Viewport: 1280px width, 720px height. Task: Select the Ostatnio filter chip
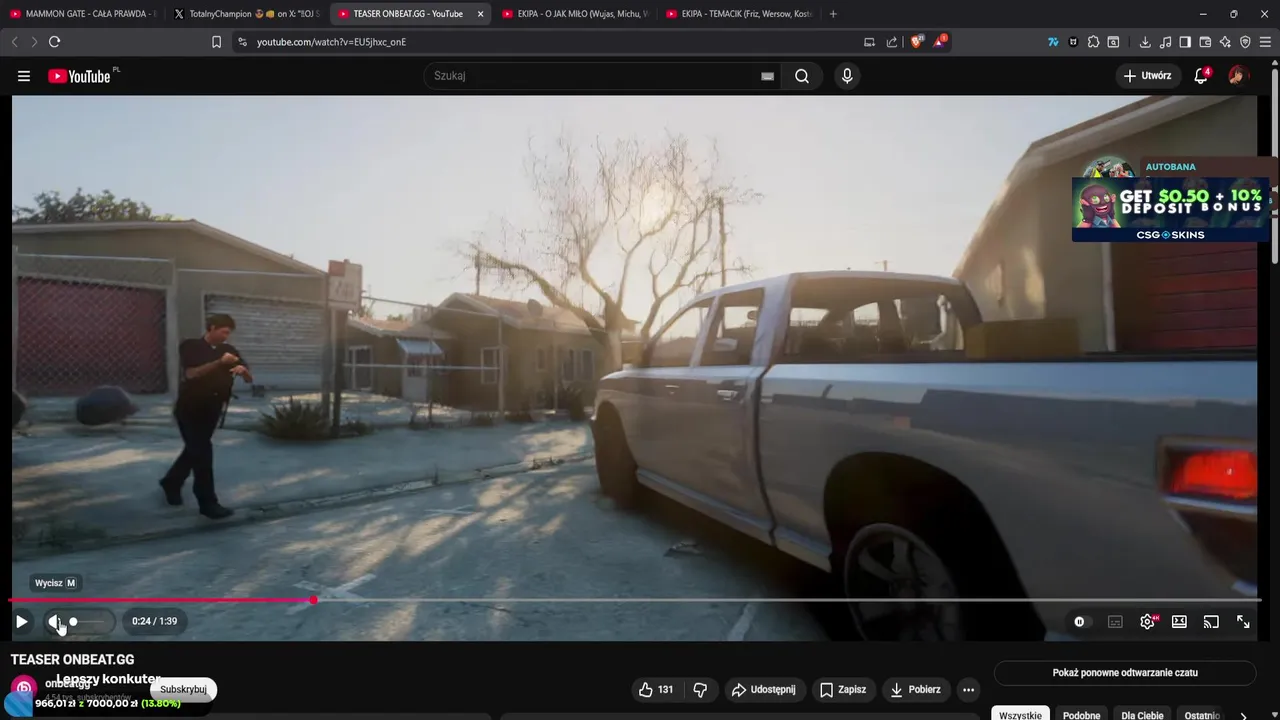coord(1201,714)
